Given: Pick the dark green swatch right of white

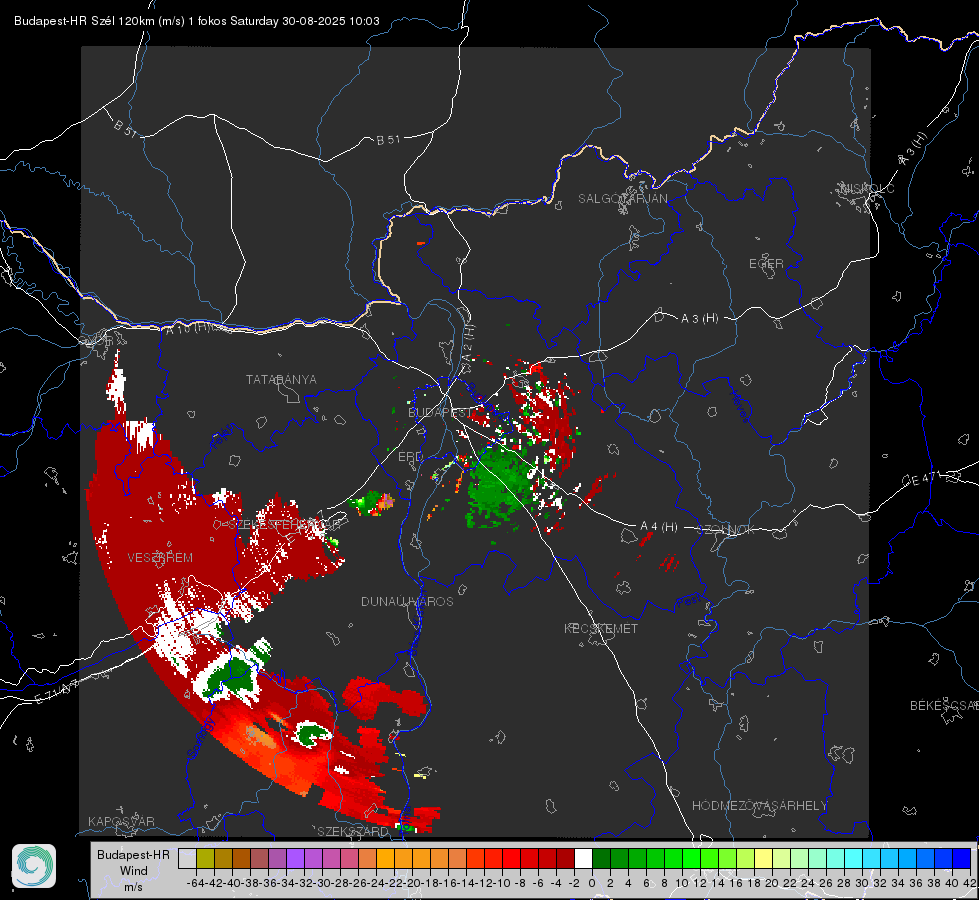Looking at the screenshot, I should [x=601, y=858].
